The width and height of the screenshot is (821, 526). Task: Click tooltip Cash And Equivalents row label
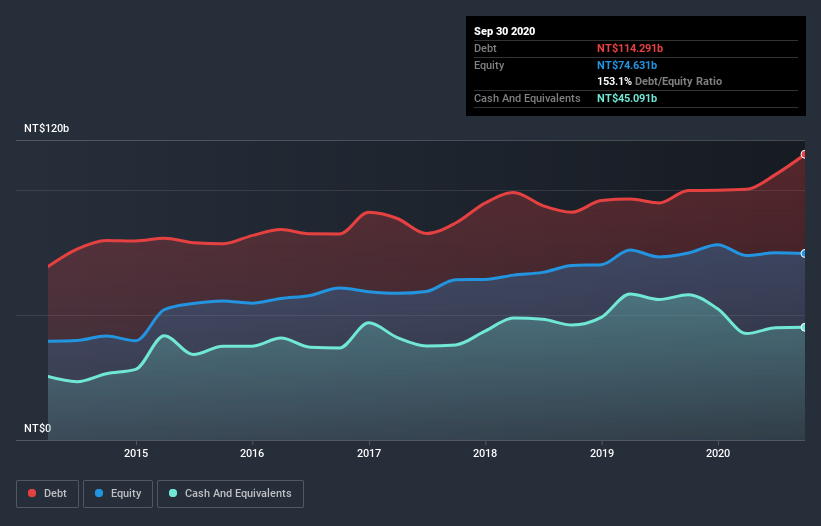527,98
